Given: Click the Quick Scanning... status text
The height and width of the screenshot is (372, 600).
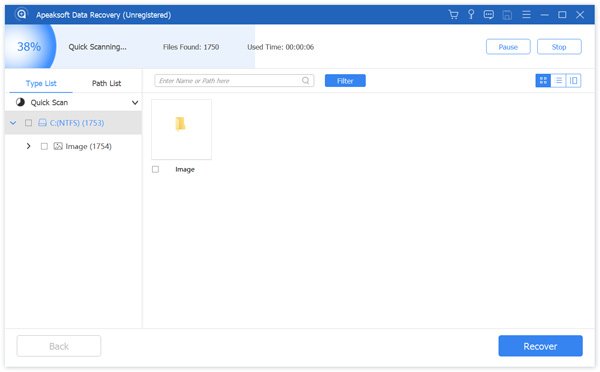Looking at the screenshot, I should [97, 47].
